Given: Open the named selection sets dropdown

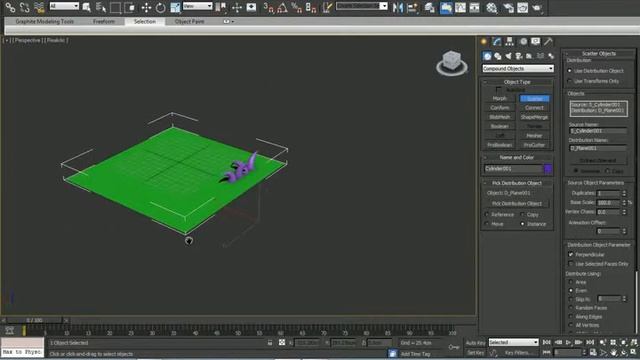Looking at the screenshot, I should point(361,6).
